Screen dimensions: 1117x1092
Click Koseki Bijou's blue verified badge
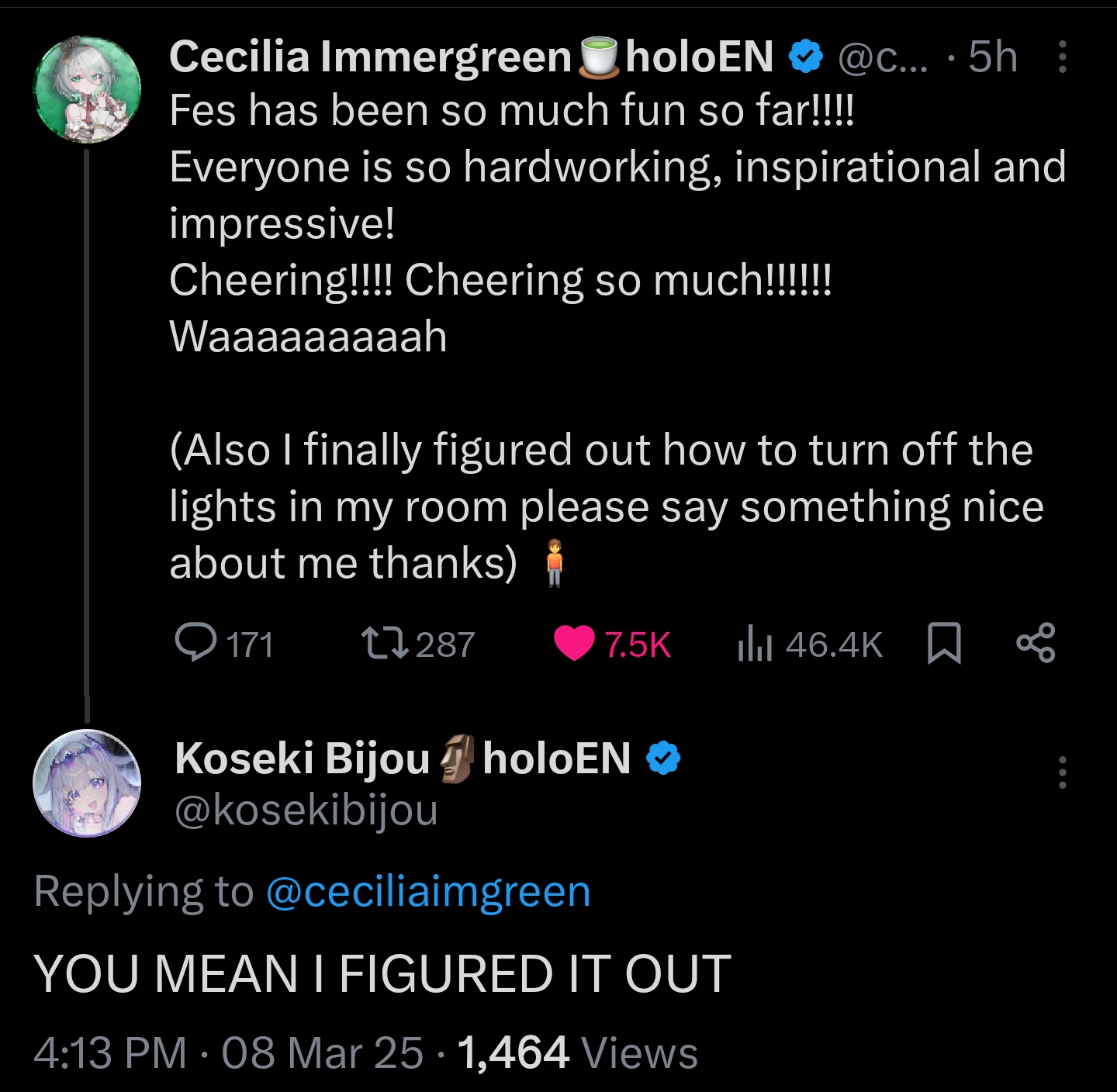coord(663,759)
